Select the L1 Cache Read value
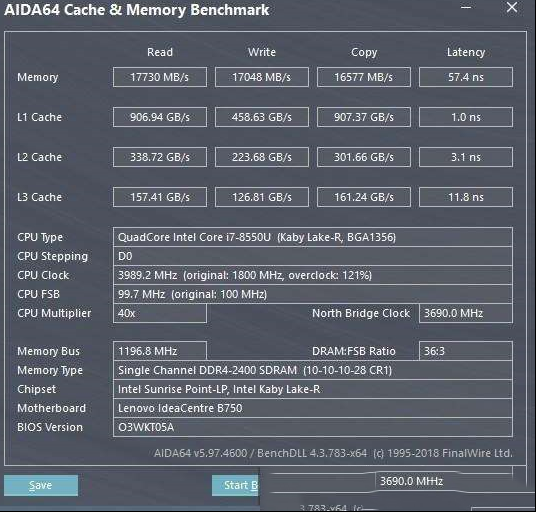Viewport: 536px width, 512px height. point(160,117)
